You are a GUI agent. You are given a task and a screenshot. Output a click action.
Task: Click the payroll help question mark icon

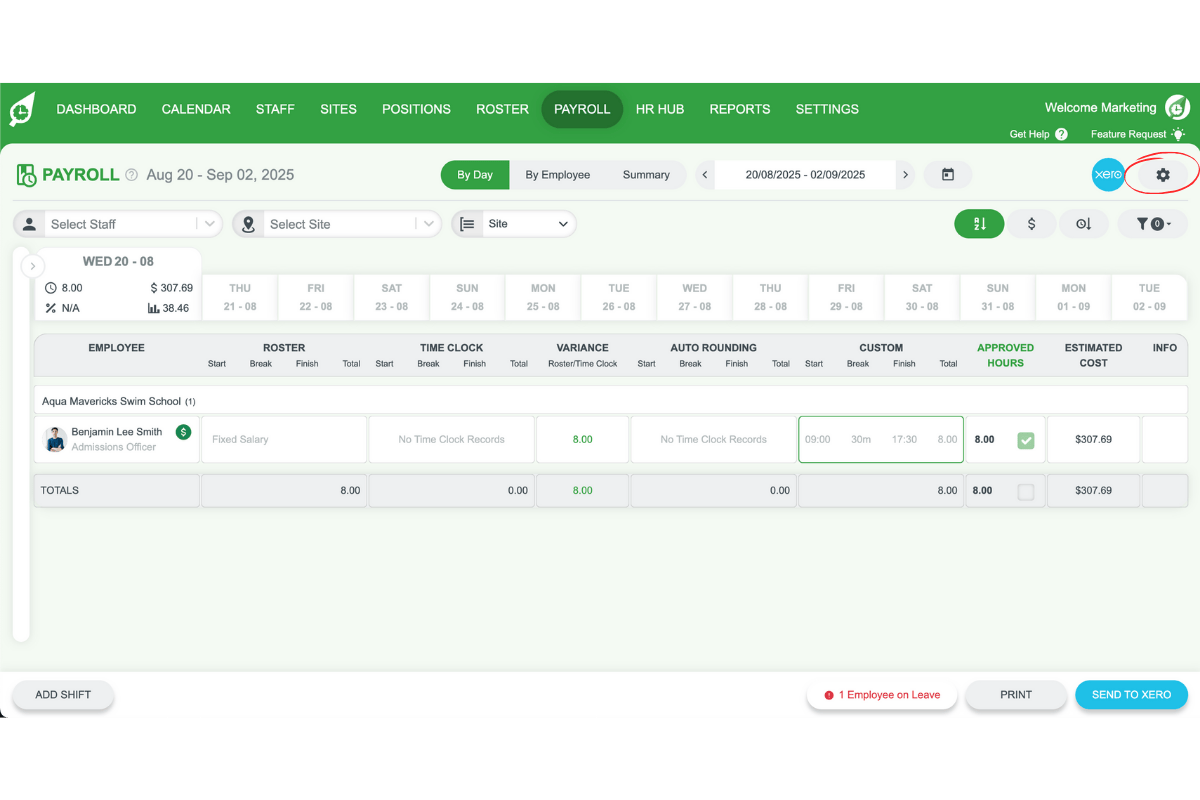[x=131, y=174]
